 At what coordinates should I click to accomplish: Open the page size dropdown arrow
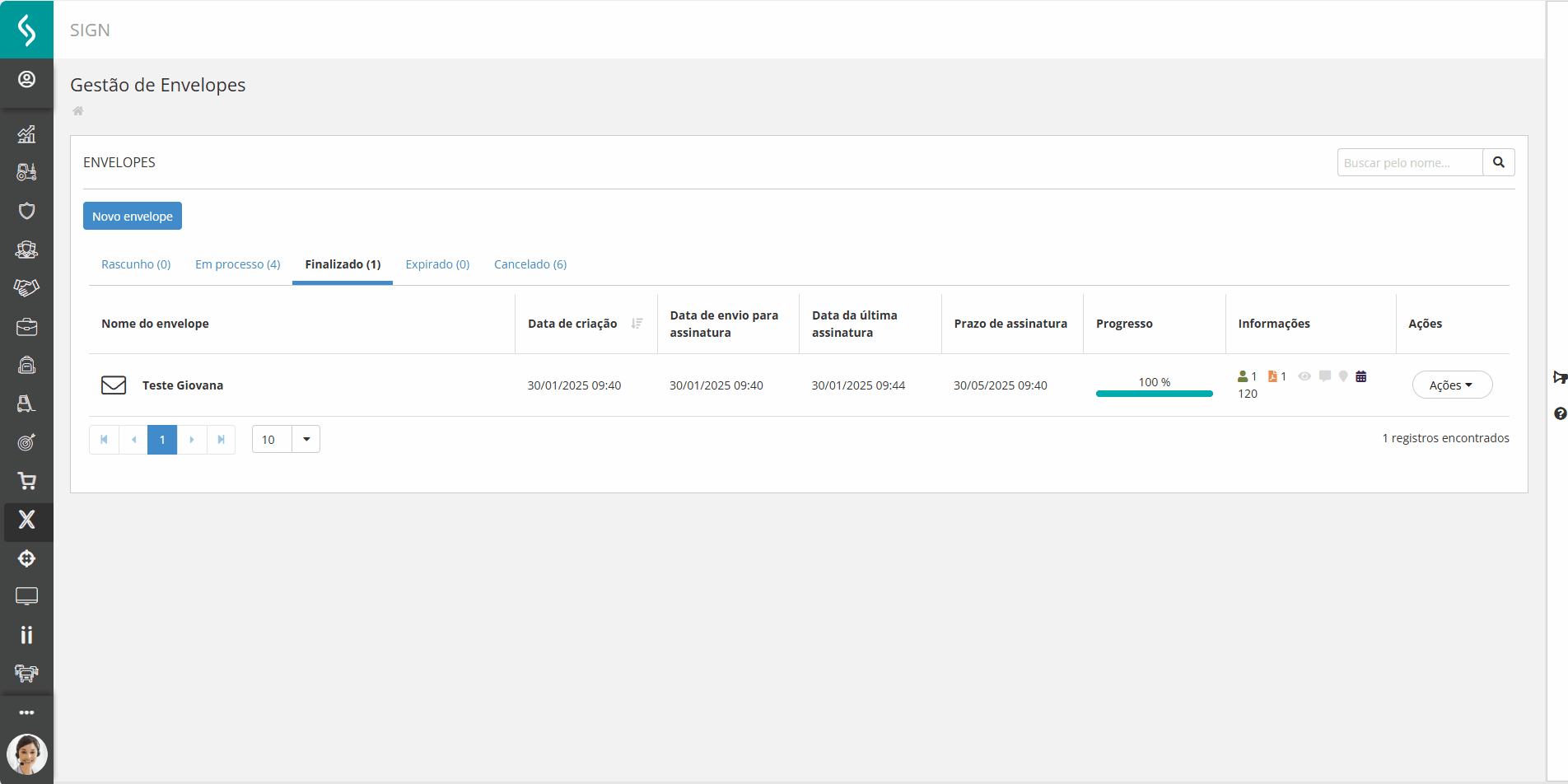click(306, 439)
